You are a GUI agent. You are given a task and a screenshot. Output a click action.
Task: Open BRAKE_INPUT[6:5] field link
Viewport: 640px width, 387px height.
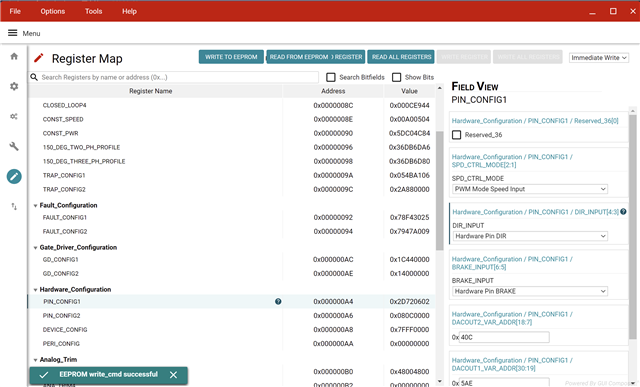coord(512,263)
